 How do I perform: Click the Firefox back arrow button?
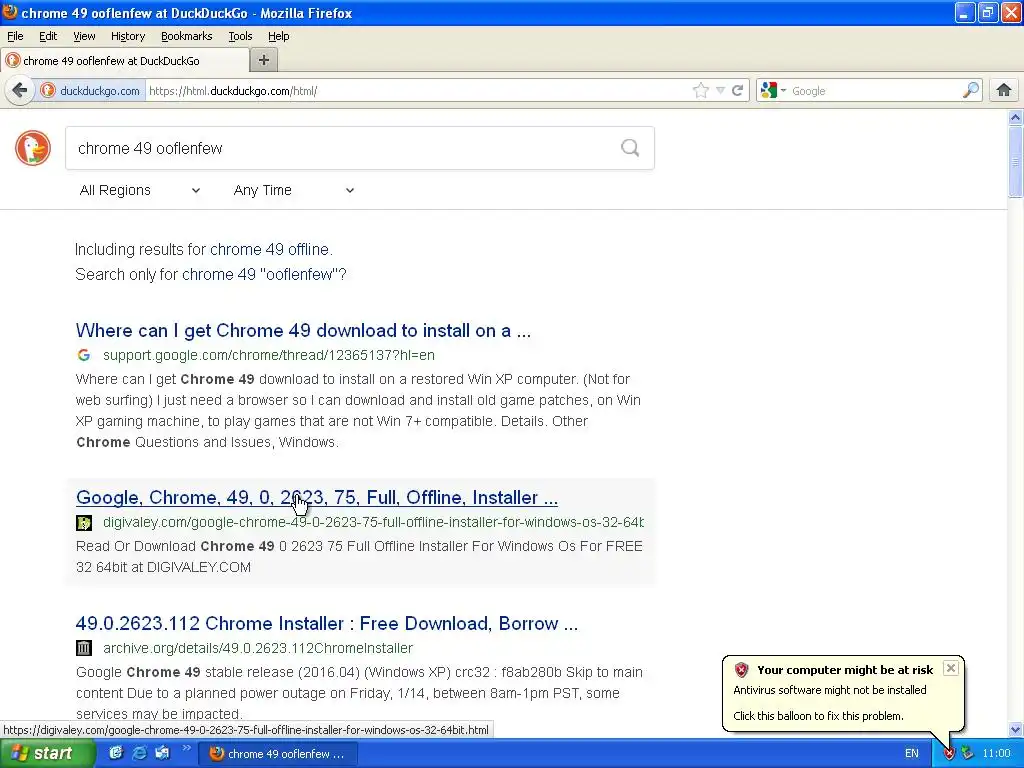pyautogui.click(x=20, y=90)
